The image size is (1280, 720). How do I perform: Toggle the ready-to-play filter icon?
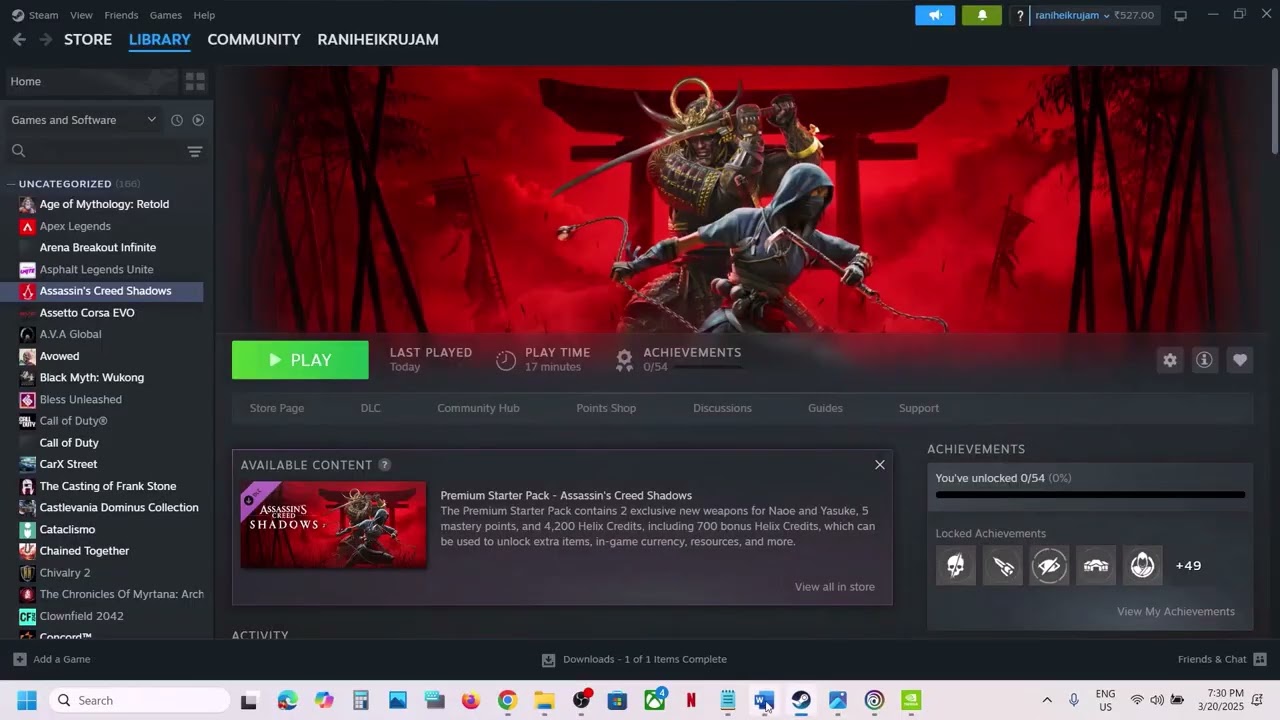tap(198, 120)
